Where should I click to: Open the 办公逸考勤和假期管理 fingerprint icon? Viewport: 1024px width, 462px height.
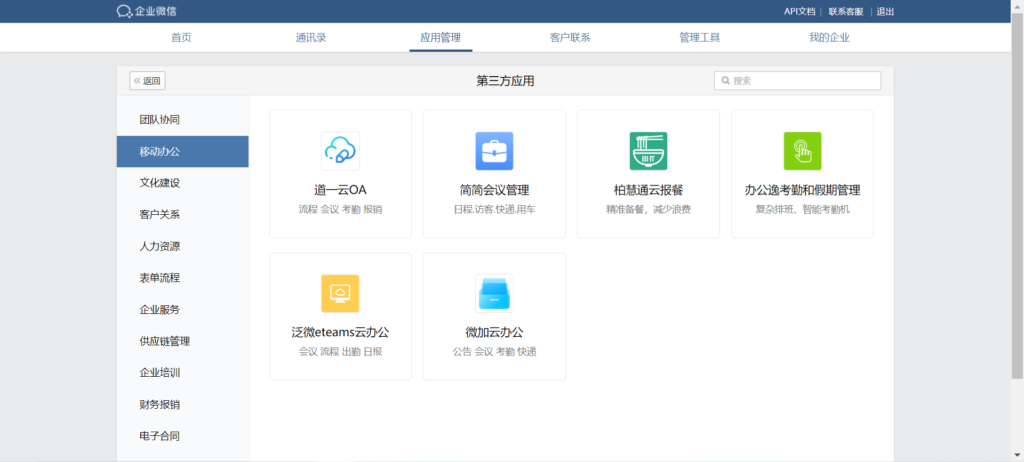coord(803,151)
